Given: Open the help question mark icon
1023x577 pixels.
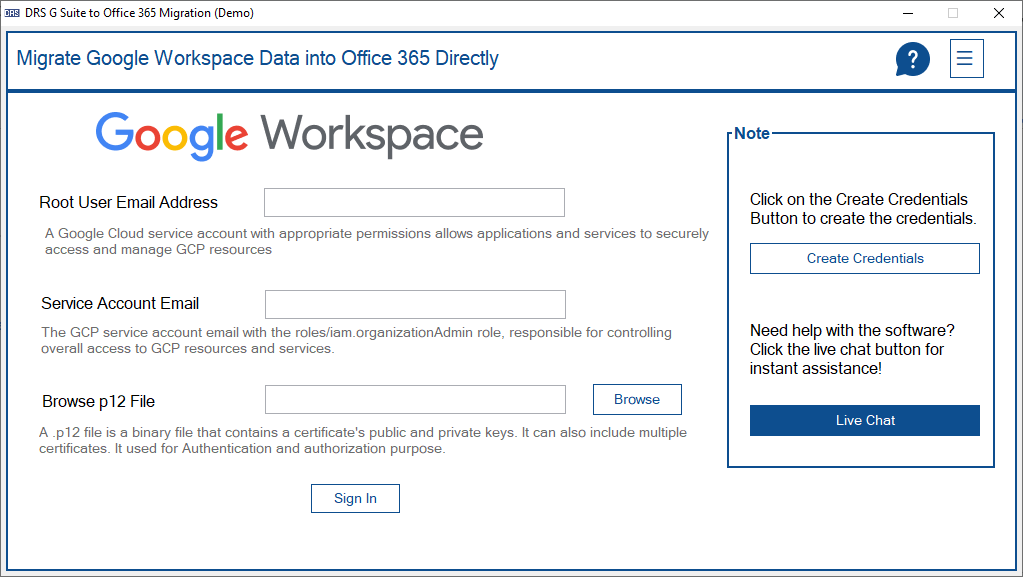Looking at the screenshot, I should pos(911,58).
